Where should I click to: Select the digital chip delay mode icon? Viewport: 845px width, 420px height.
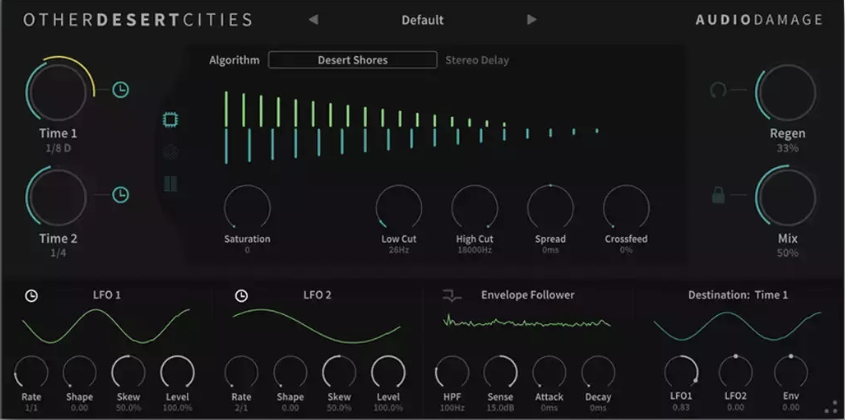(171, 120)
